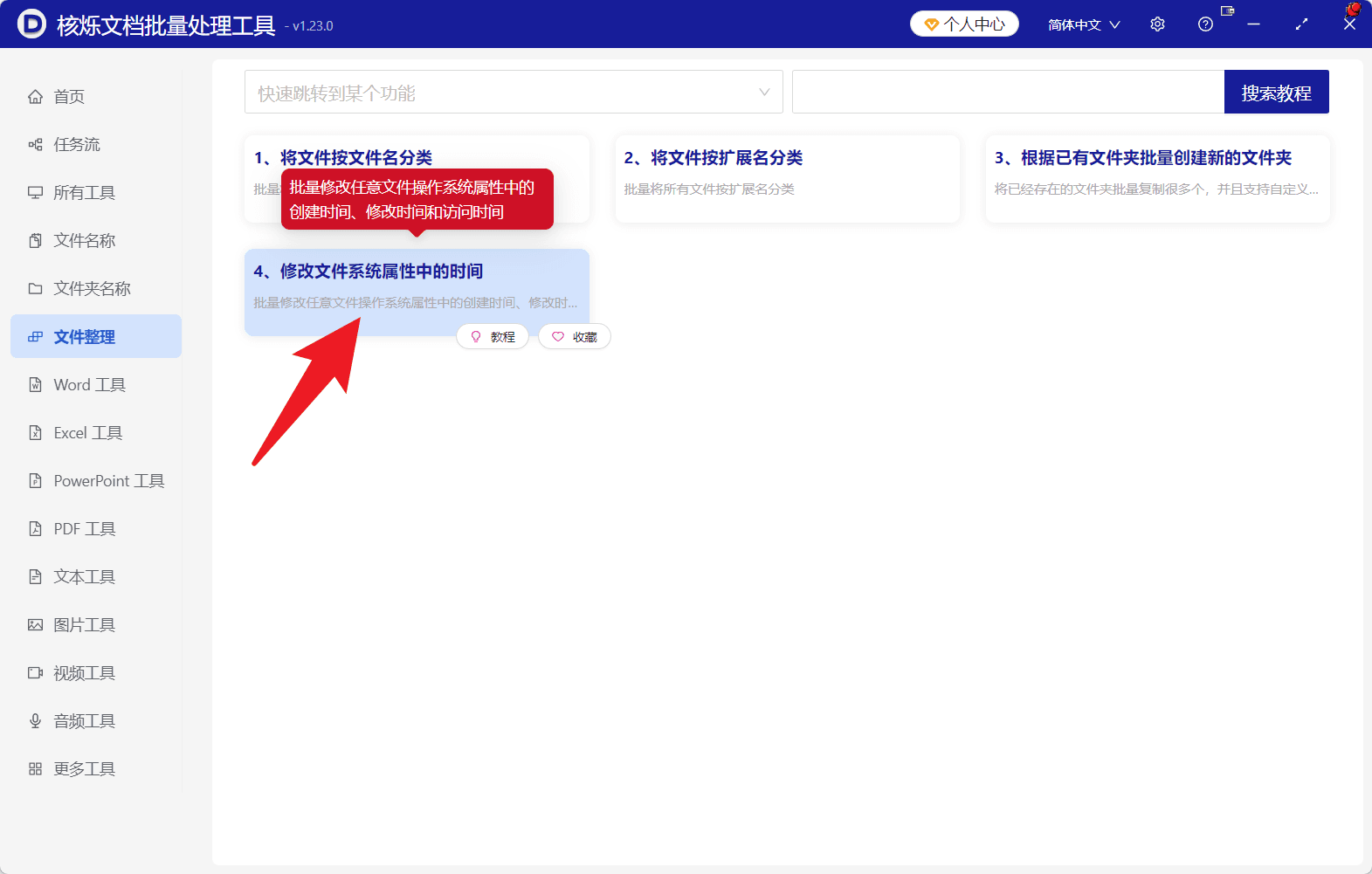Click the chevron arrow of quick-jump dropdown
Screen dimensions: 1372x874
click(764, 93)
